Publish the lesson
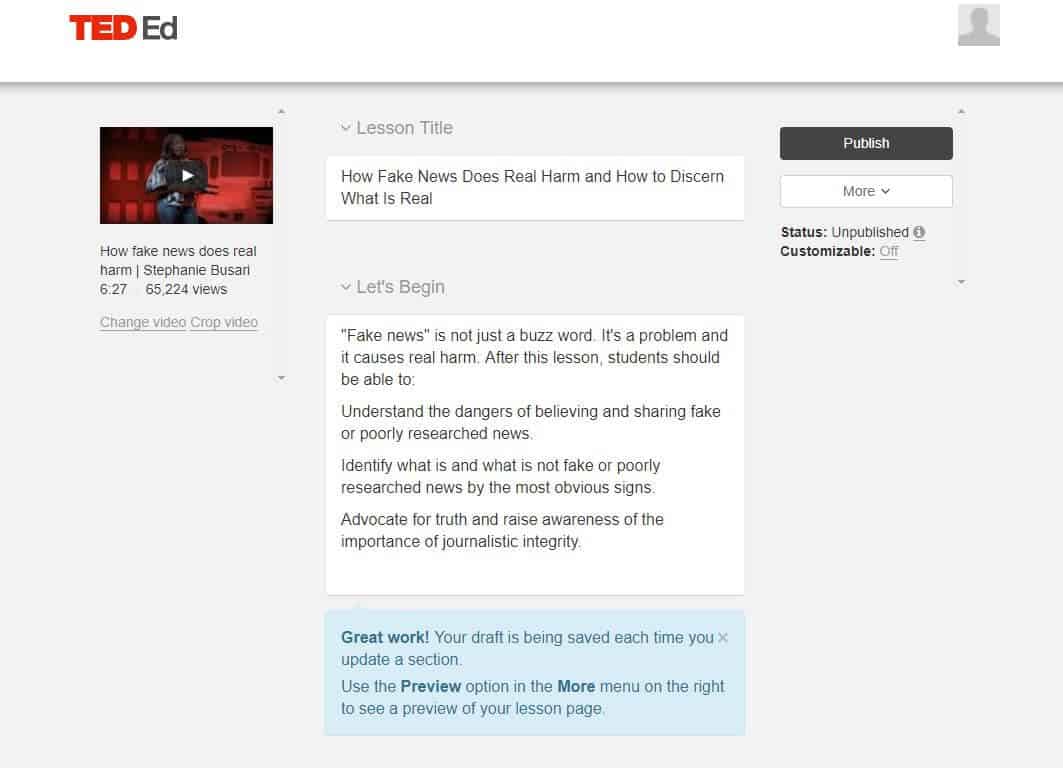The width and height of the screenshot is (1063, 768). click(x=866, y=143)
